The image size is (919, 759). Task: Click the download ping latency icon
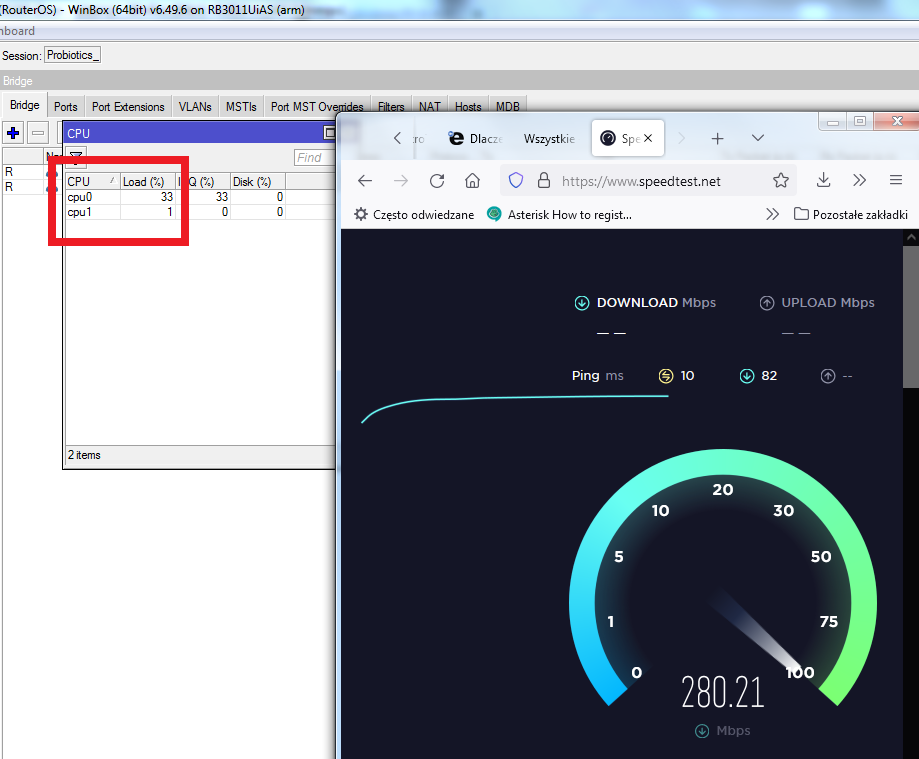coord(747,376)
